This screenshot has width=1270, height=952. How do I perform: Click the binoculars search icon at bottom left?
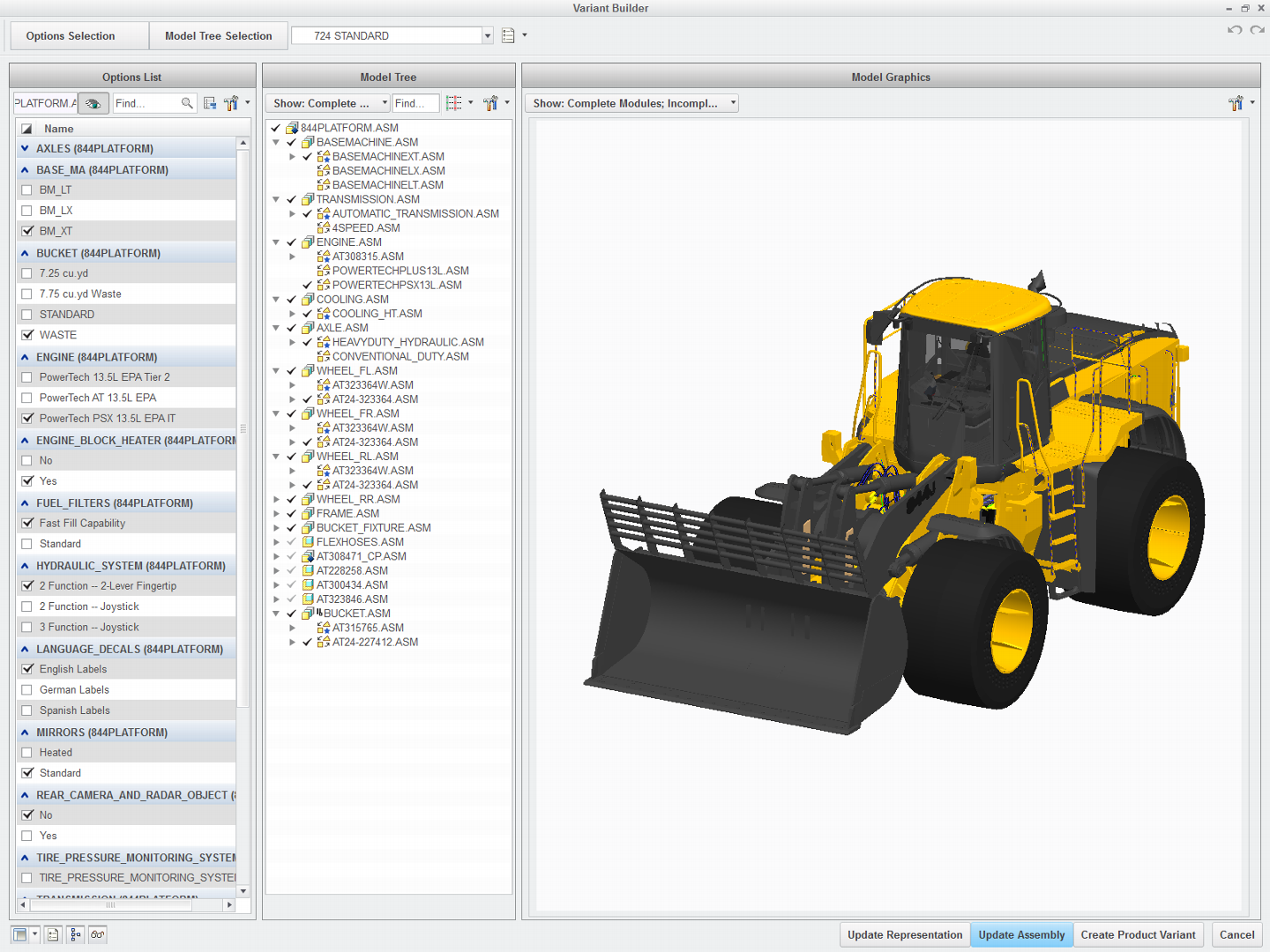(97, 934)
